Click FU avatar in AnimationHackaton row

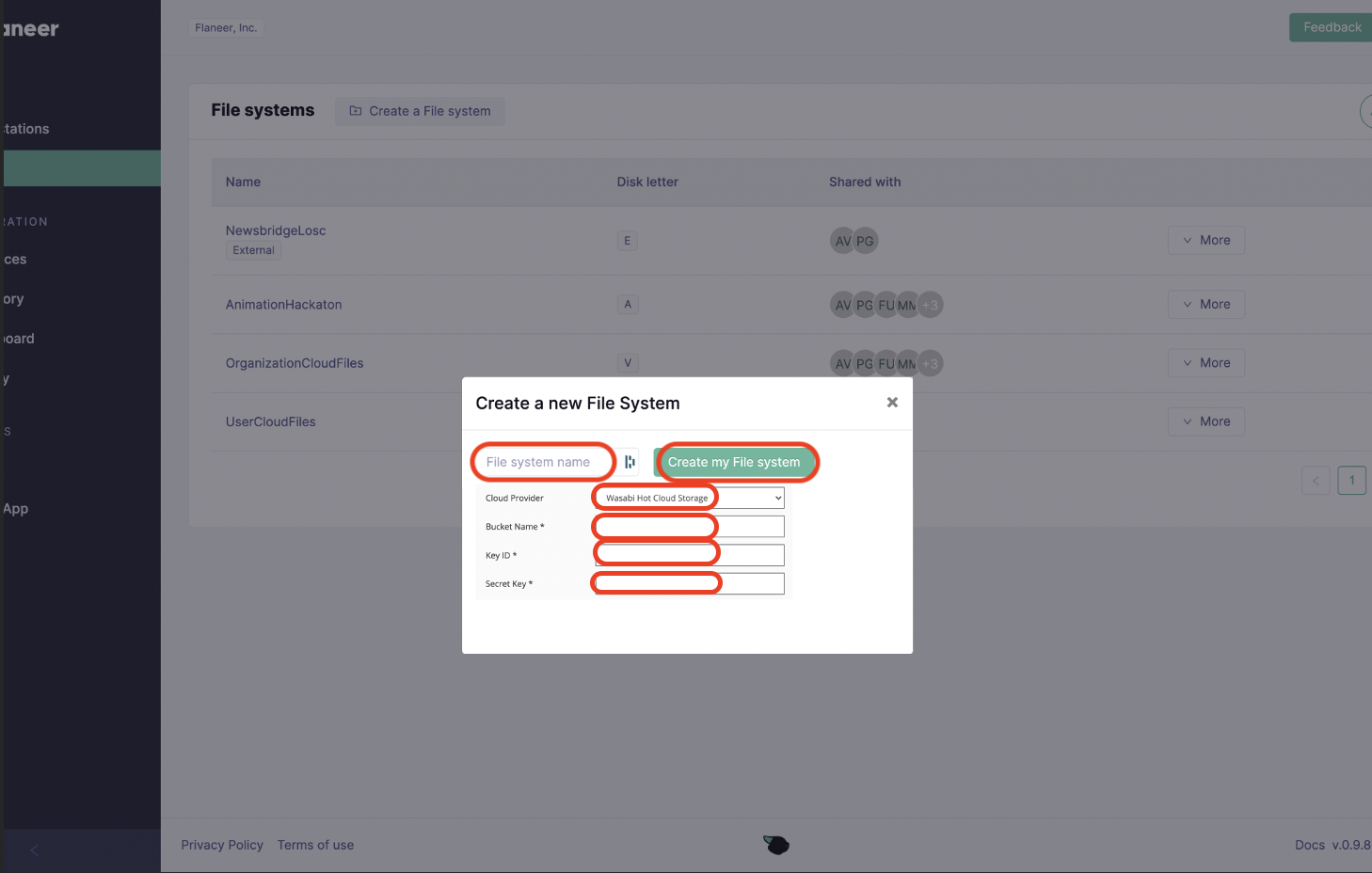[886, 305]
